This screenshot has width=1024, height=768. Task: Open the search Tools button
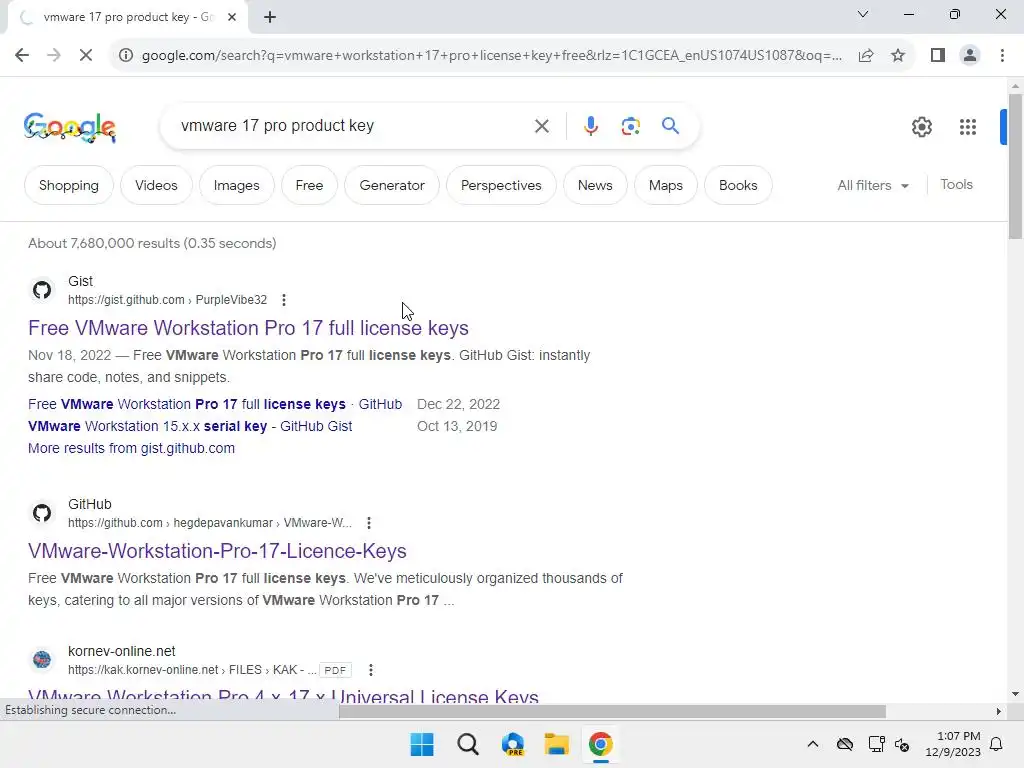pyautogui.click(x=956, y=185)
